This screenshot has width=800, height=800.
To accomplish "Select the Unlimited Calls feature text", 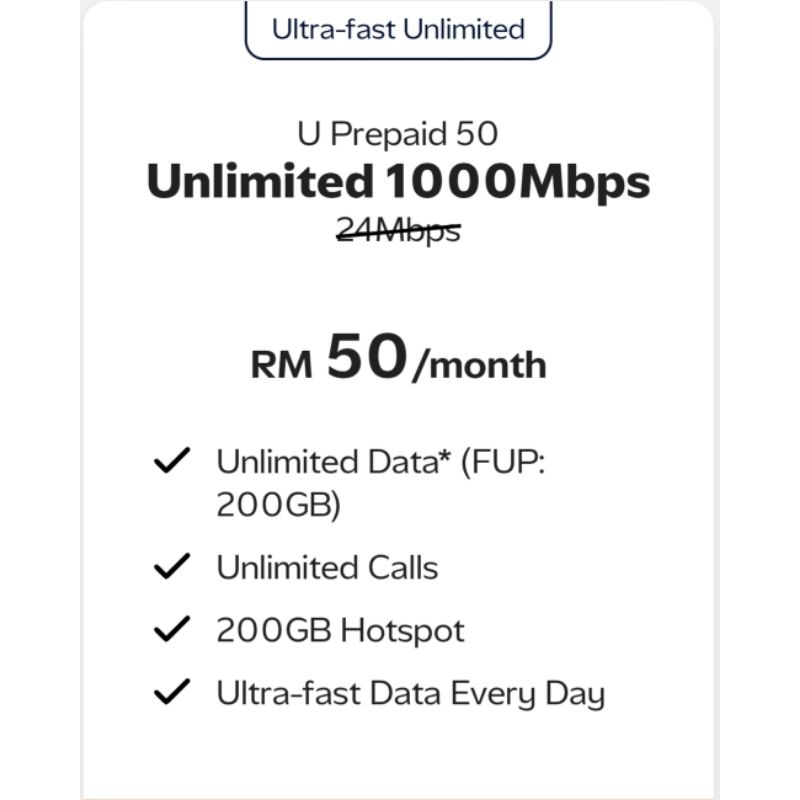I will tap(327, 568).
